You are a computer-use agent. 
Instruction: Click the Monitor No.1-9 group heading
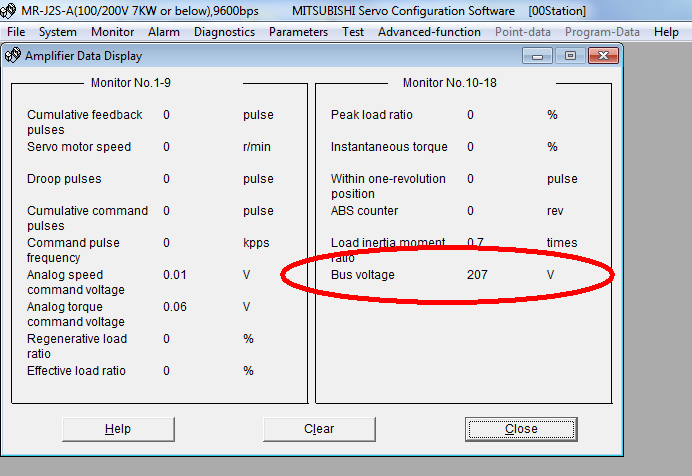131,83
